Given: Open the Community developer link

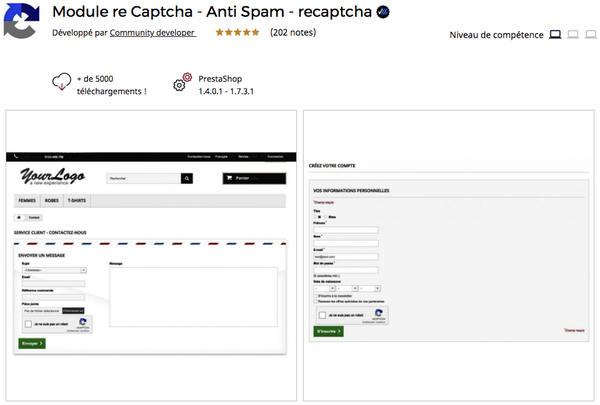Looking at the screenshot, I should (153, 33).
